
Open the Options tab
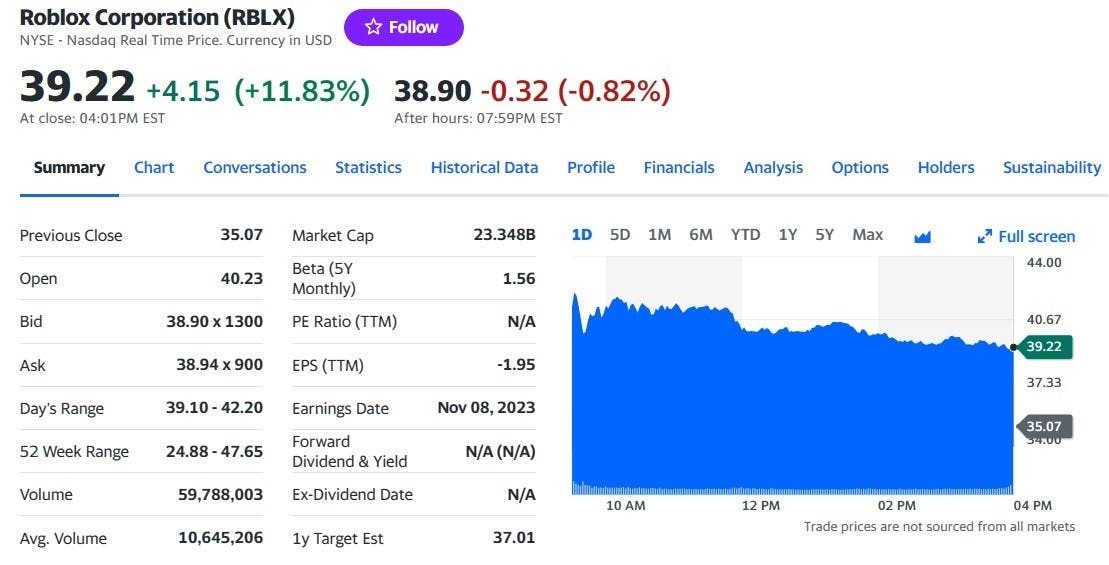pos(860,167)
